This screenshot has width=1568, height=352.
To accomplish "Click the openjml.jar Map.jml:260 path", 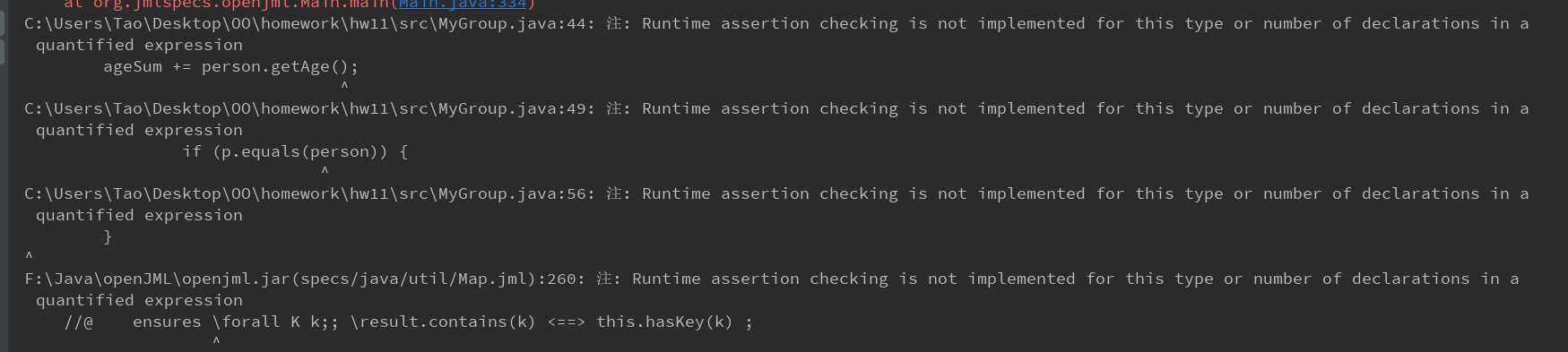I will (300, 279).
